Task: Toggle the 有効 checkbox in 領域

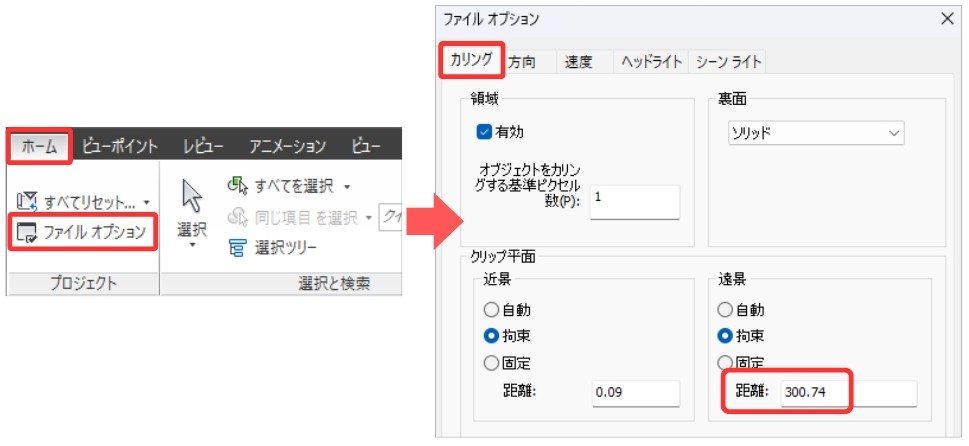Action: point(484,132)
